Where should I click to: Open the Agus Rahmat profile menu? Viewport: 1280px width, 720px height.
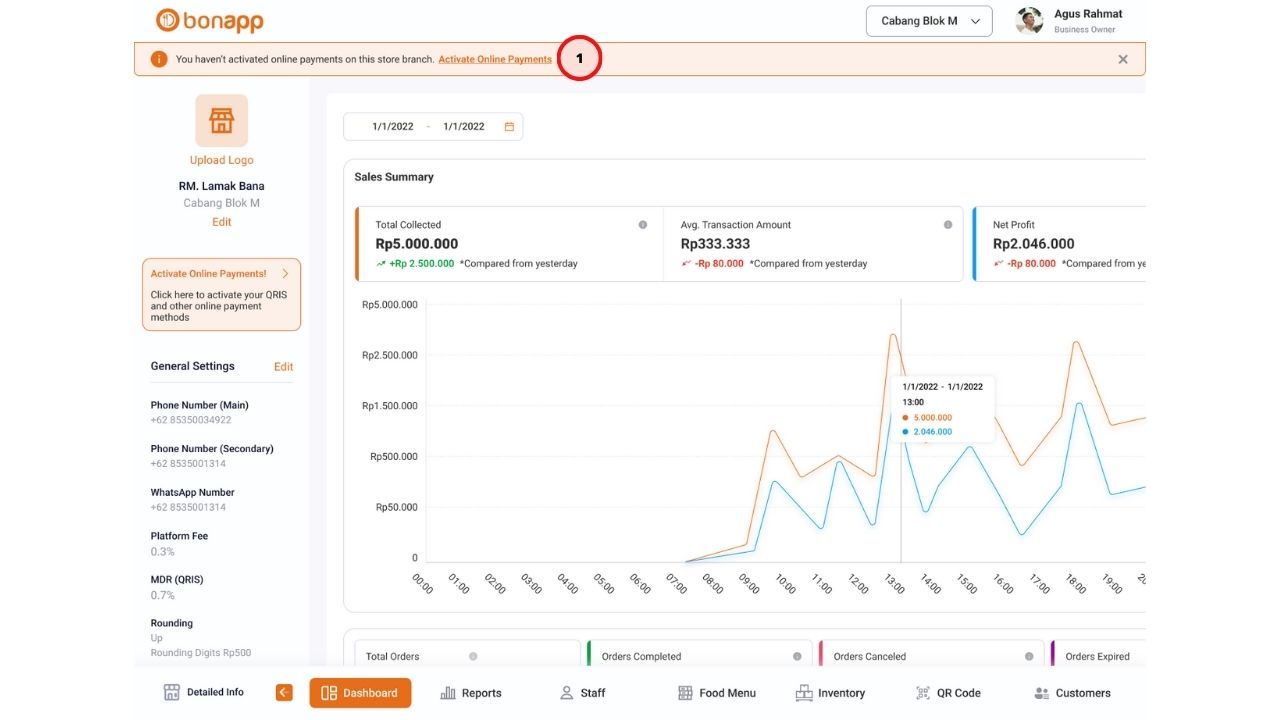tap(1069, 21)
